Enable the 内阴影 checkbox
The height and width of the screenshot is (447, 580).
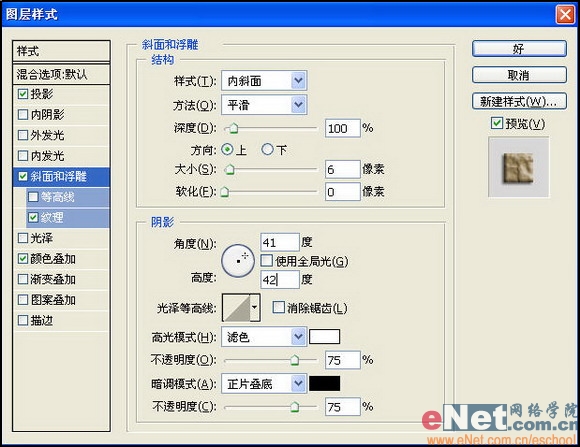pos(23,114)
